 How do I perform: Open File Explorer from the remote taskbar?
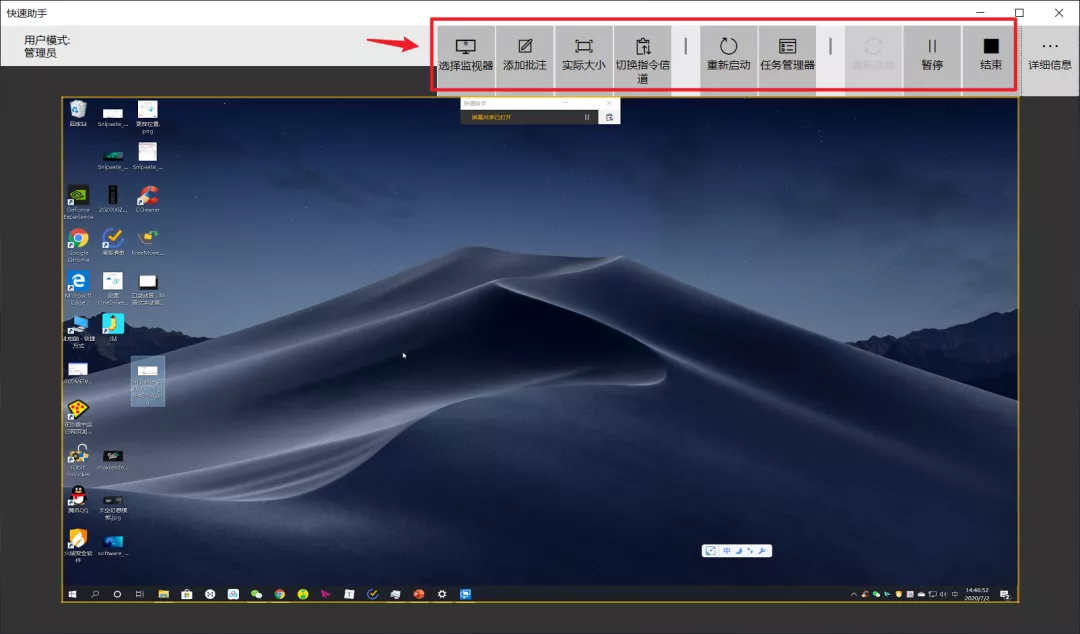pos(163,594)
